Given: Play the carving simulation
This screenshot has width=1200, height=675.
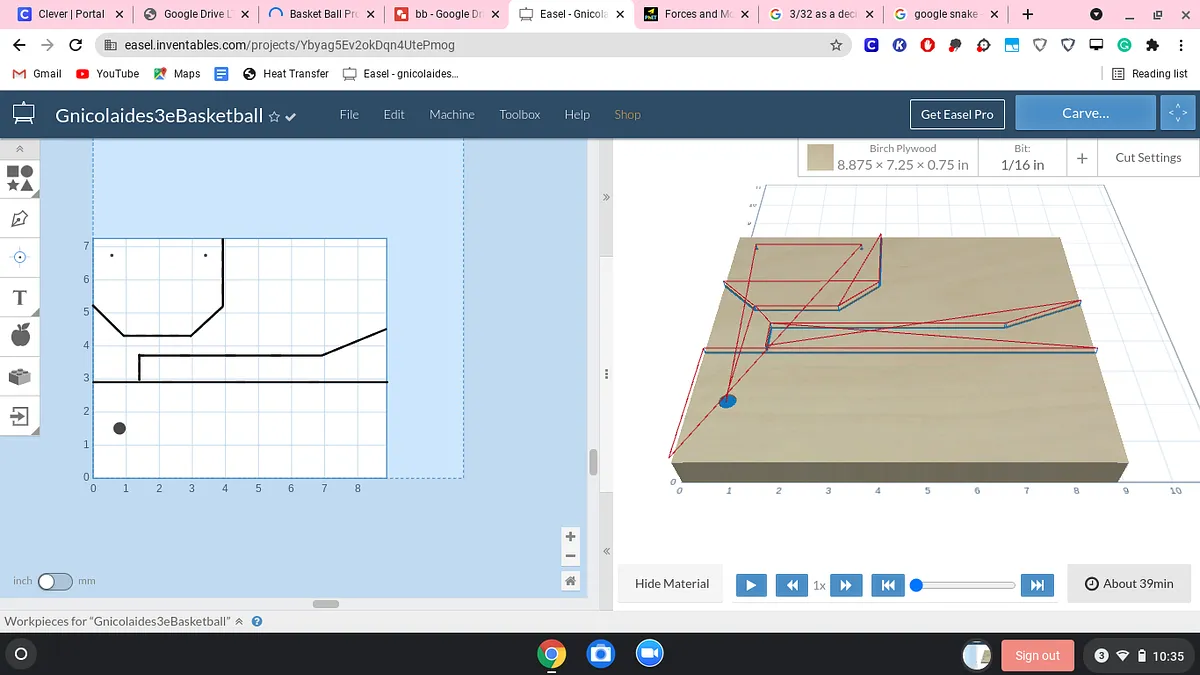Looking at the screenshot, I should 751,585.
